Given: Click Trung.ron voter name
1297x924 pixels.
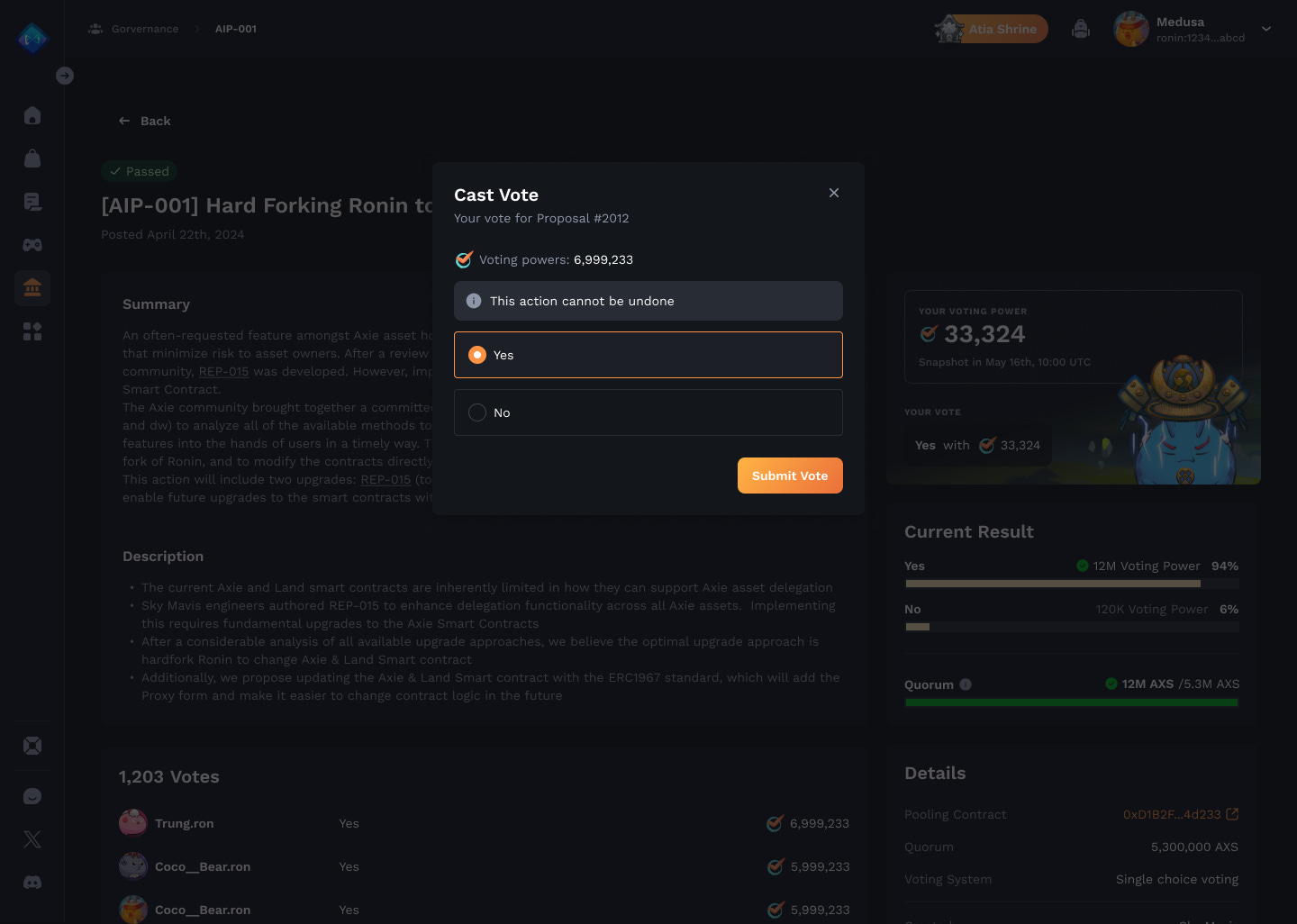Looking at the screenshot, I should (185, 823).
